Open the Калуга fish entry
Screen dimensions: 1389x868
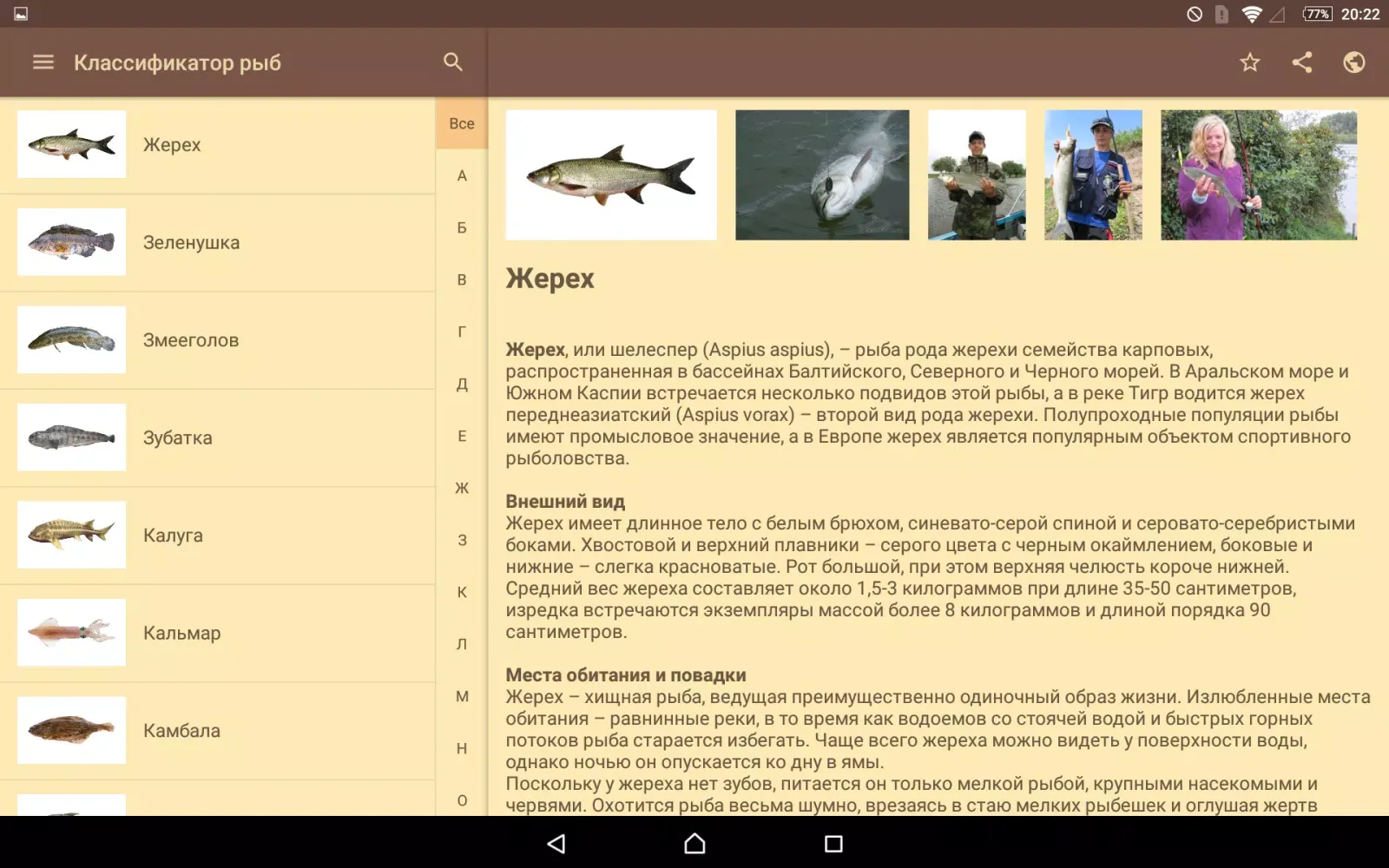[x=217, y=536]
